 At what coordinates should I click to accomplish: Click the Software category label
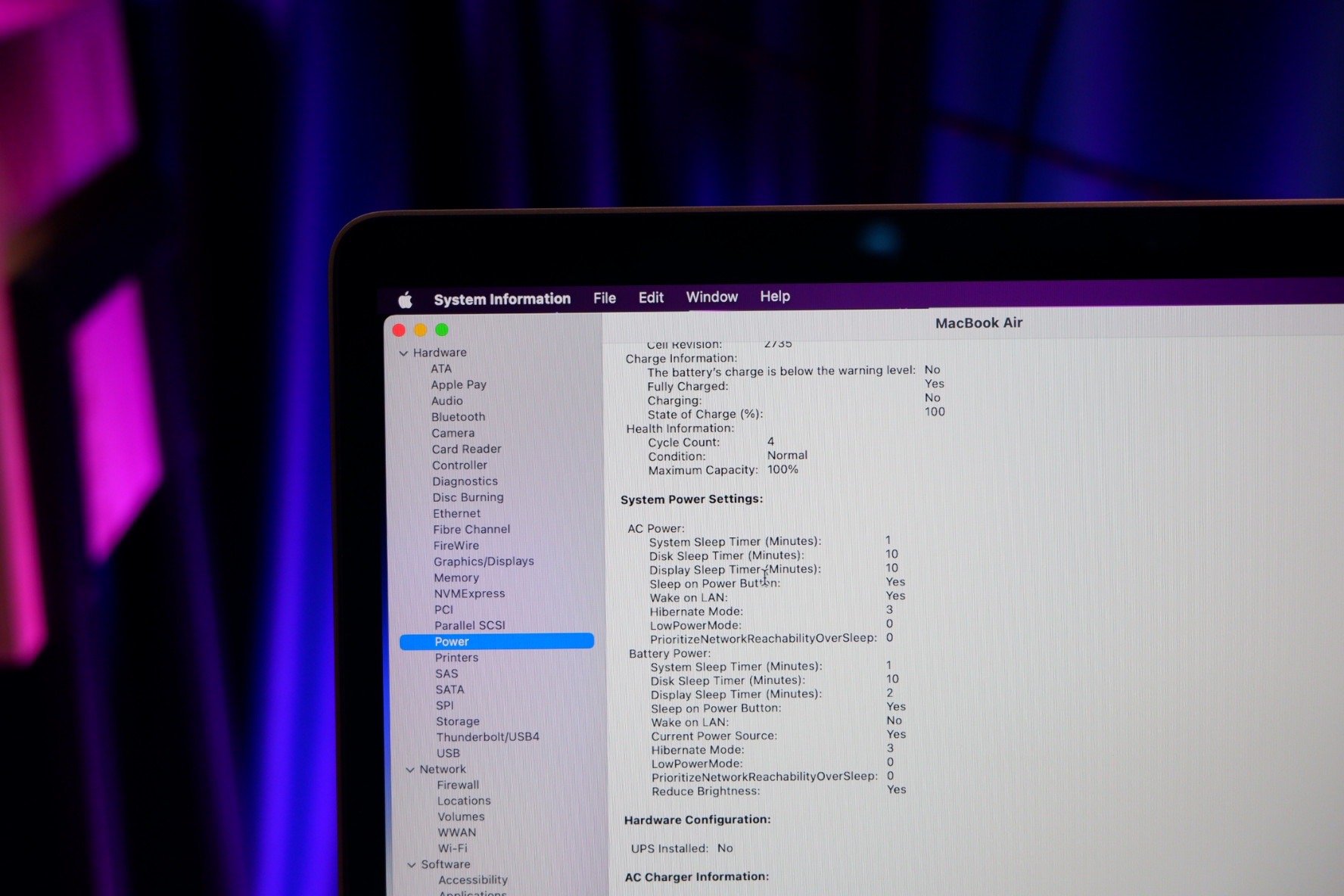point(445,864)
